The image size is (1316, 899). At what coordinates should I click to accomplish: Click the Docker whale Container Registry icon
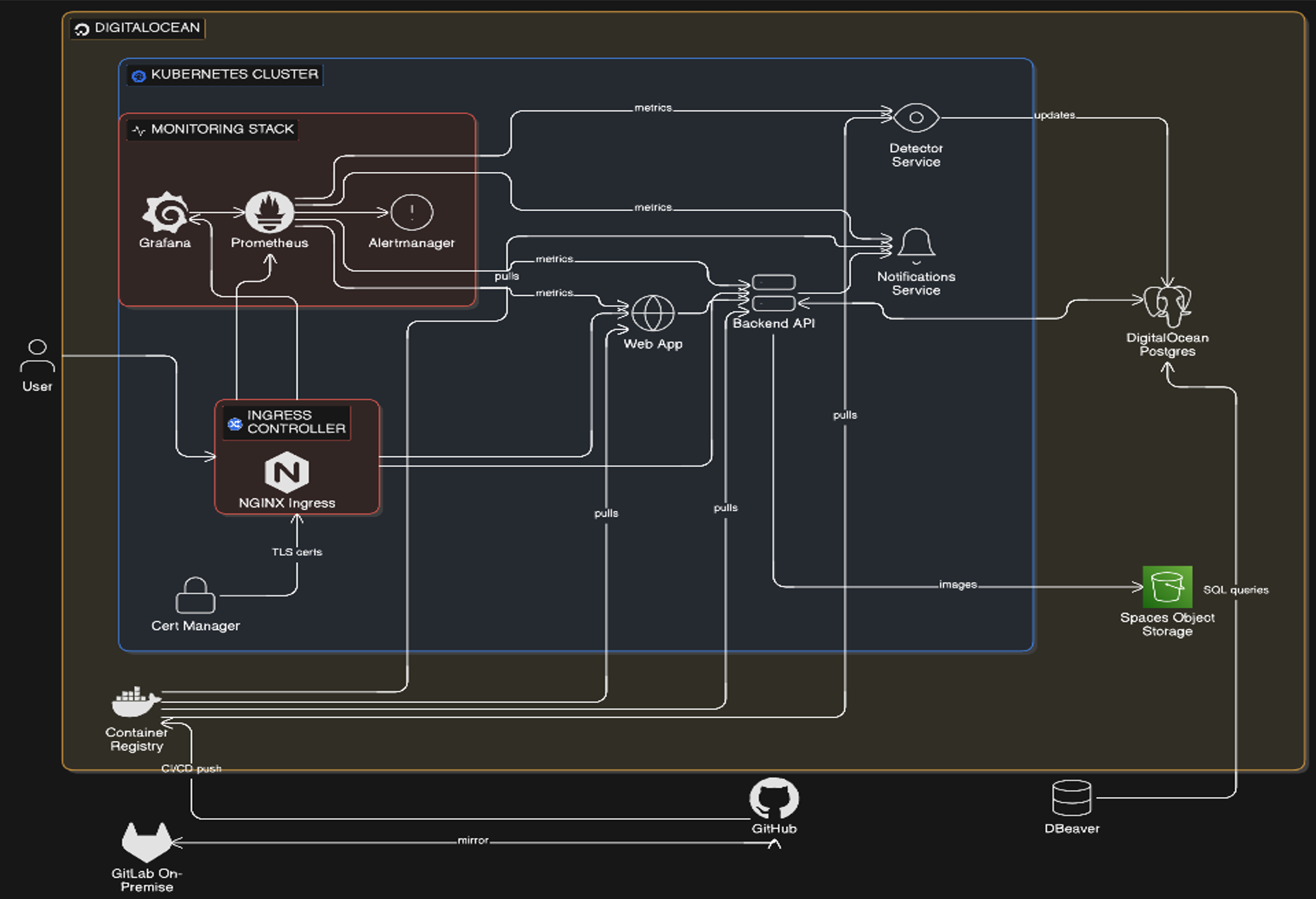click(136, 701)
